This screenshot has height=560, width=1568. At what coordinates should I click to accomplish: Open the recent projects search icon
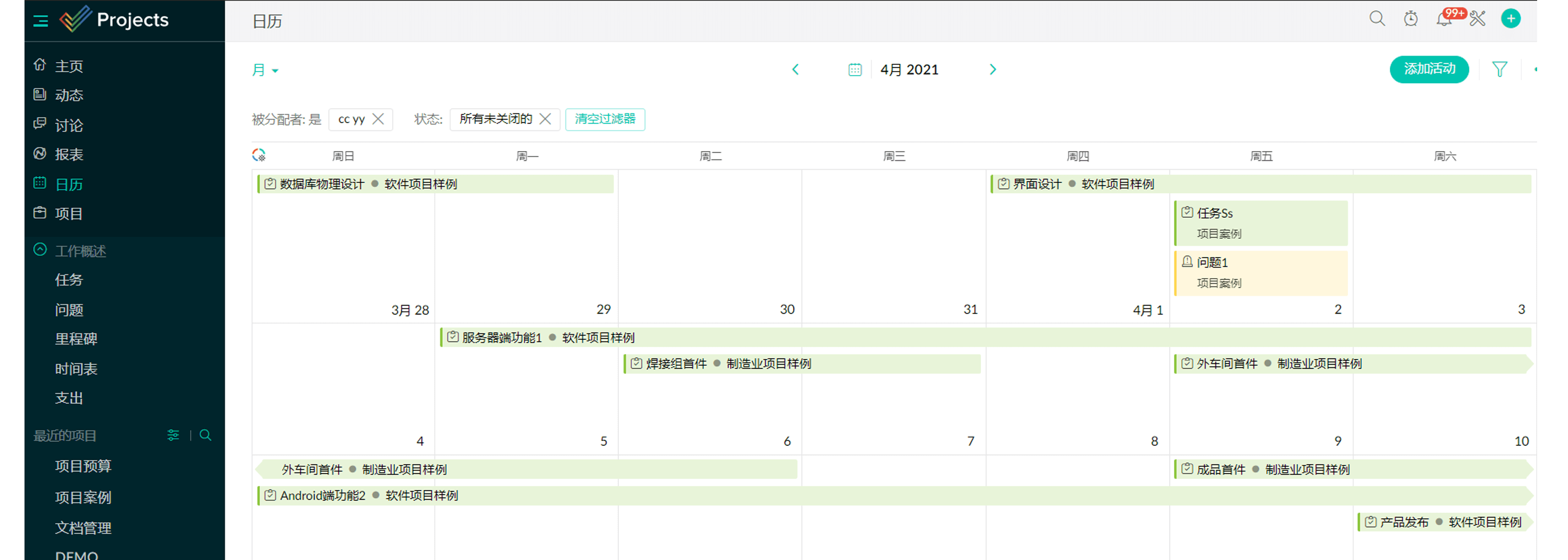pos(205,435)
